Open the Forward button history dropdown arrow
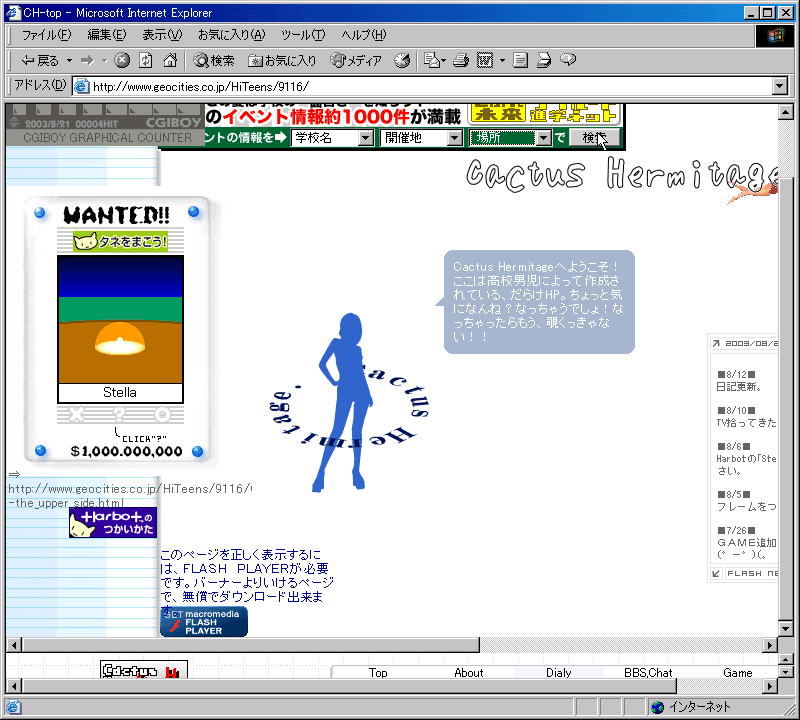Image resolution: width=800 pixels, height=720 pixels. pos(105,61)
